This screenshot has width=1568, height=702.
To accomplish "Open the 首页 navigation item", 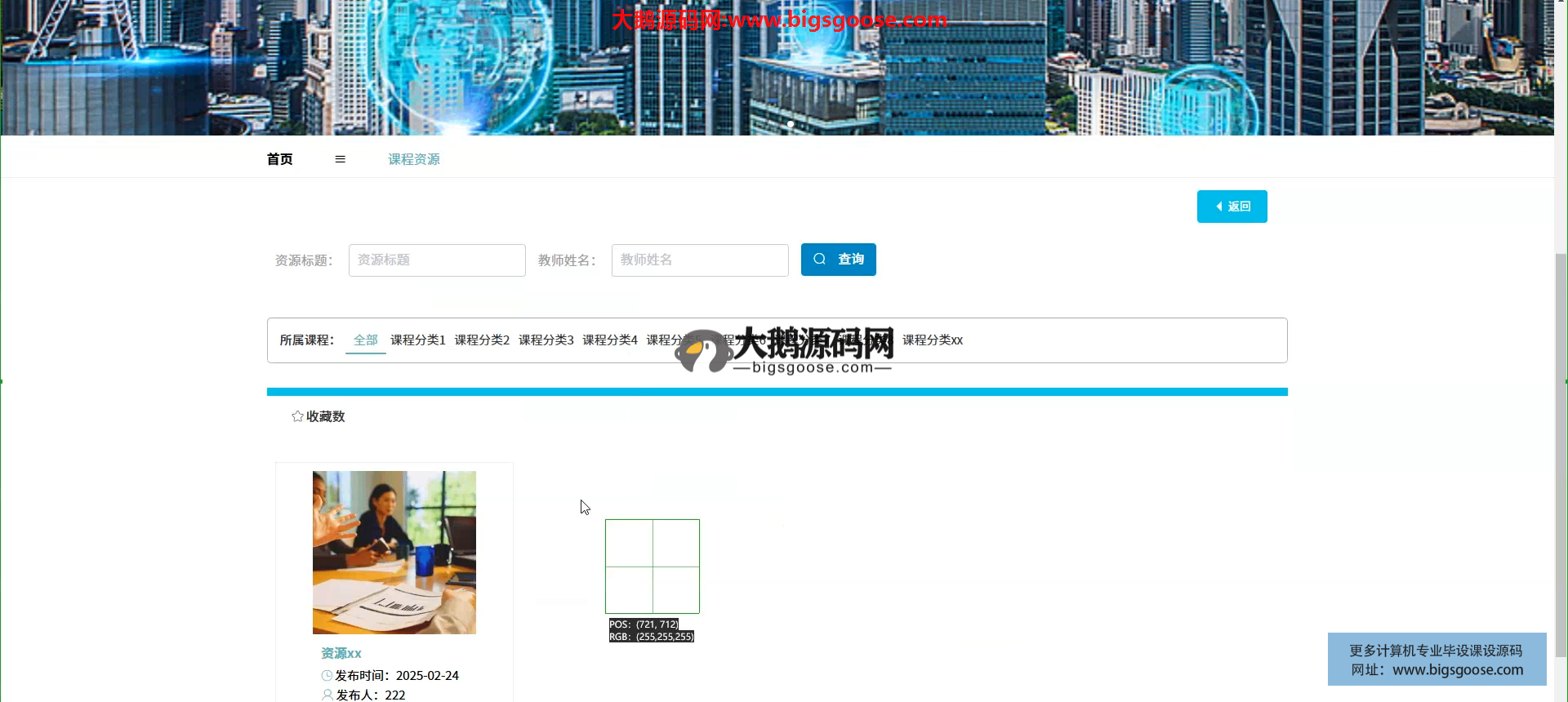I will [279, 159].
